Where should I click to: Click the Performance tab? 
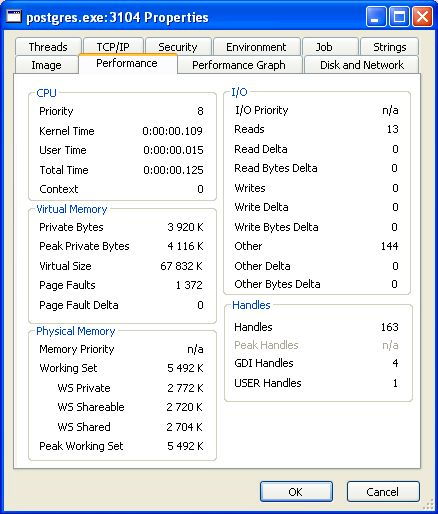point(127,63)
